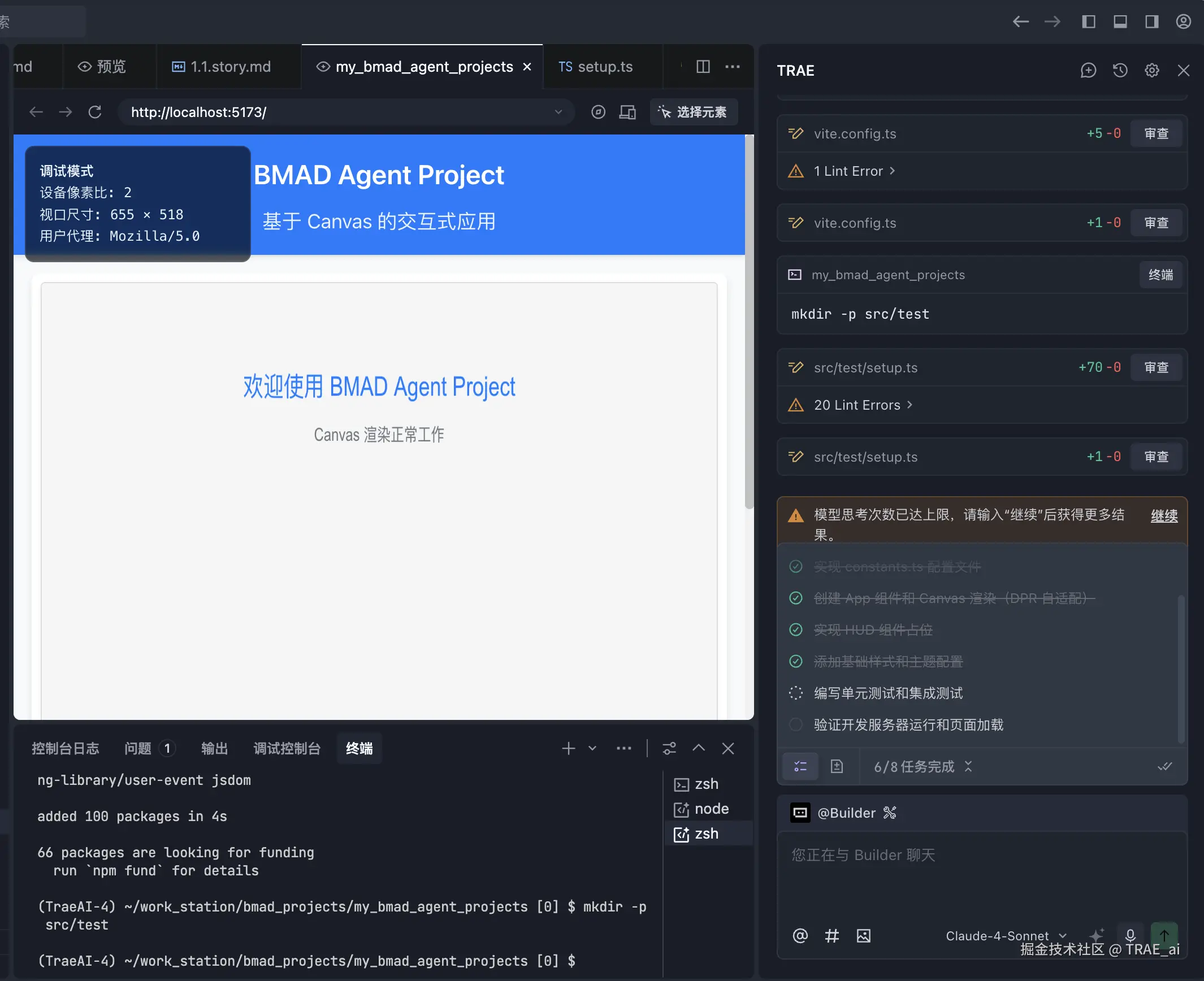1204x981 pixels.
Task: Click the image attachment icon in chat
Action: coord(863,936)
